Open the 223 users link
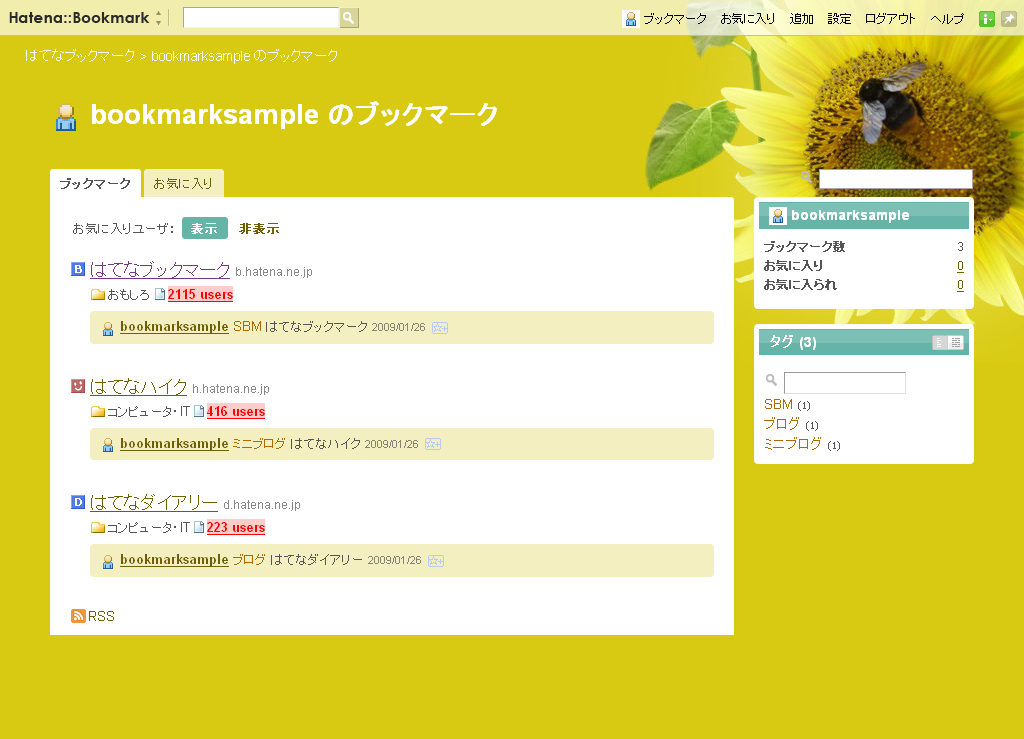 pyautogui.click(x=236, y=527)
